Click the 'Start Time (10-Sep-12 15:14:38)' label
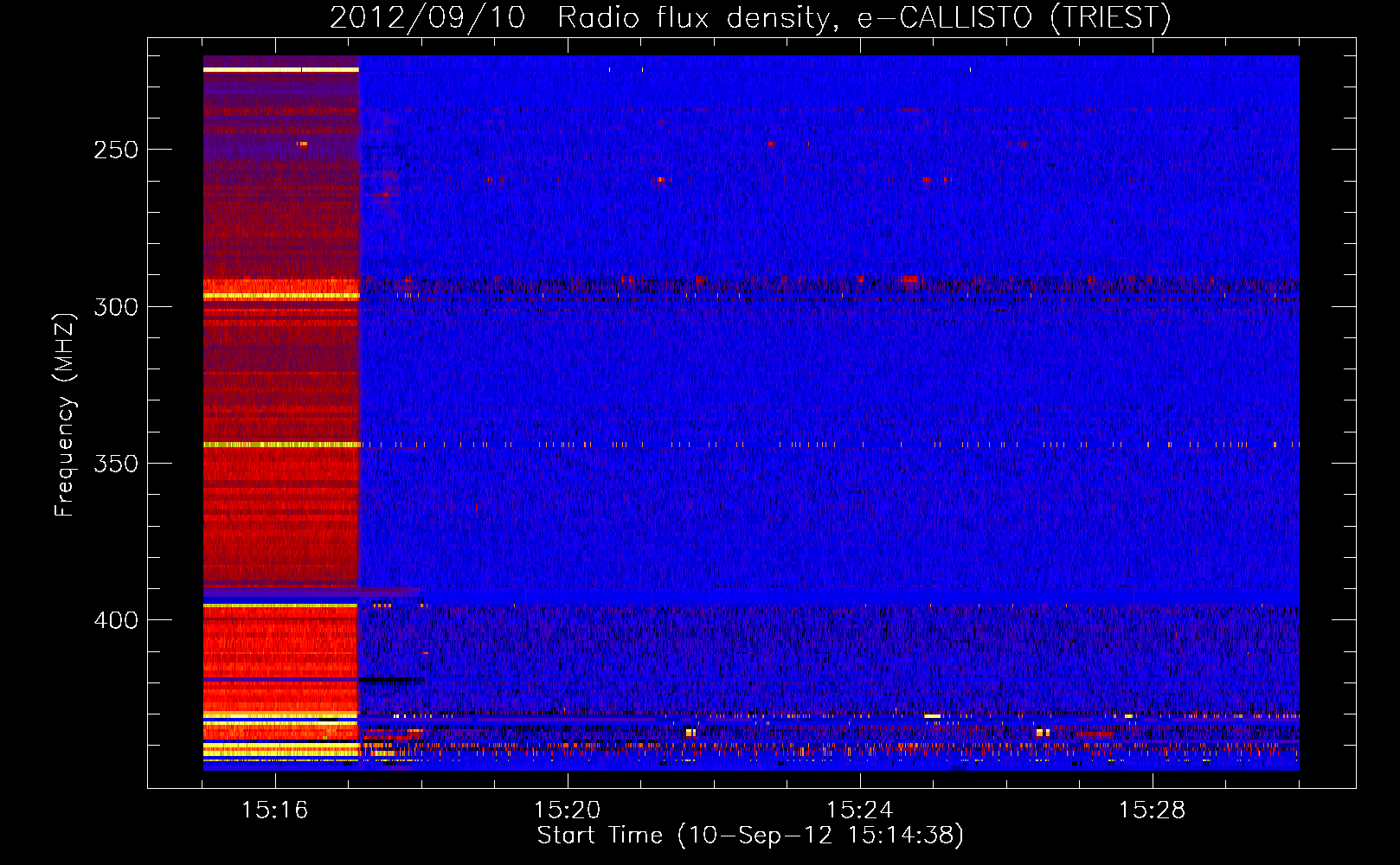The image size is (1400, 865). pos(750,836)
